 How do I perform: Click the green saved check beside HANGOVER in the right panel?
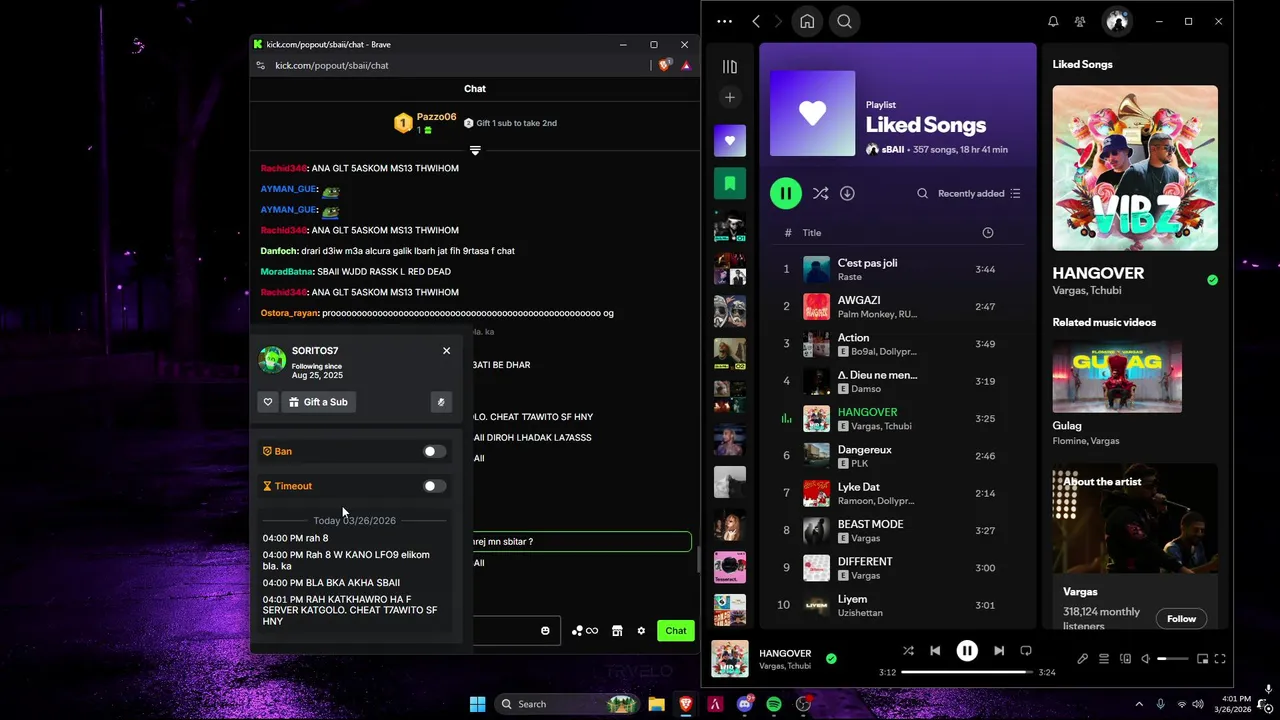coord(1212,280)
